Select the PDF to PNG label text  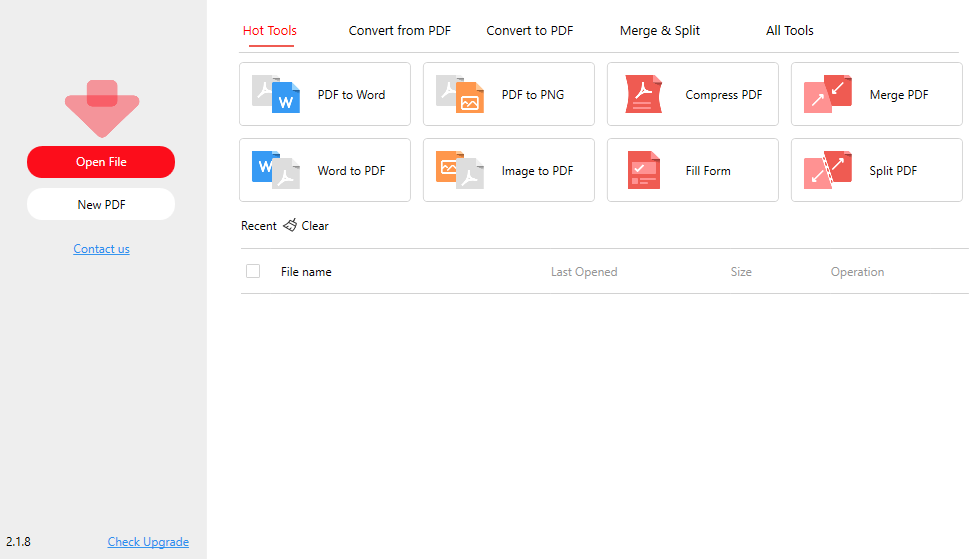[533, 95]
